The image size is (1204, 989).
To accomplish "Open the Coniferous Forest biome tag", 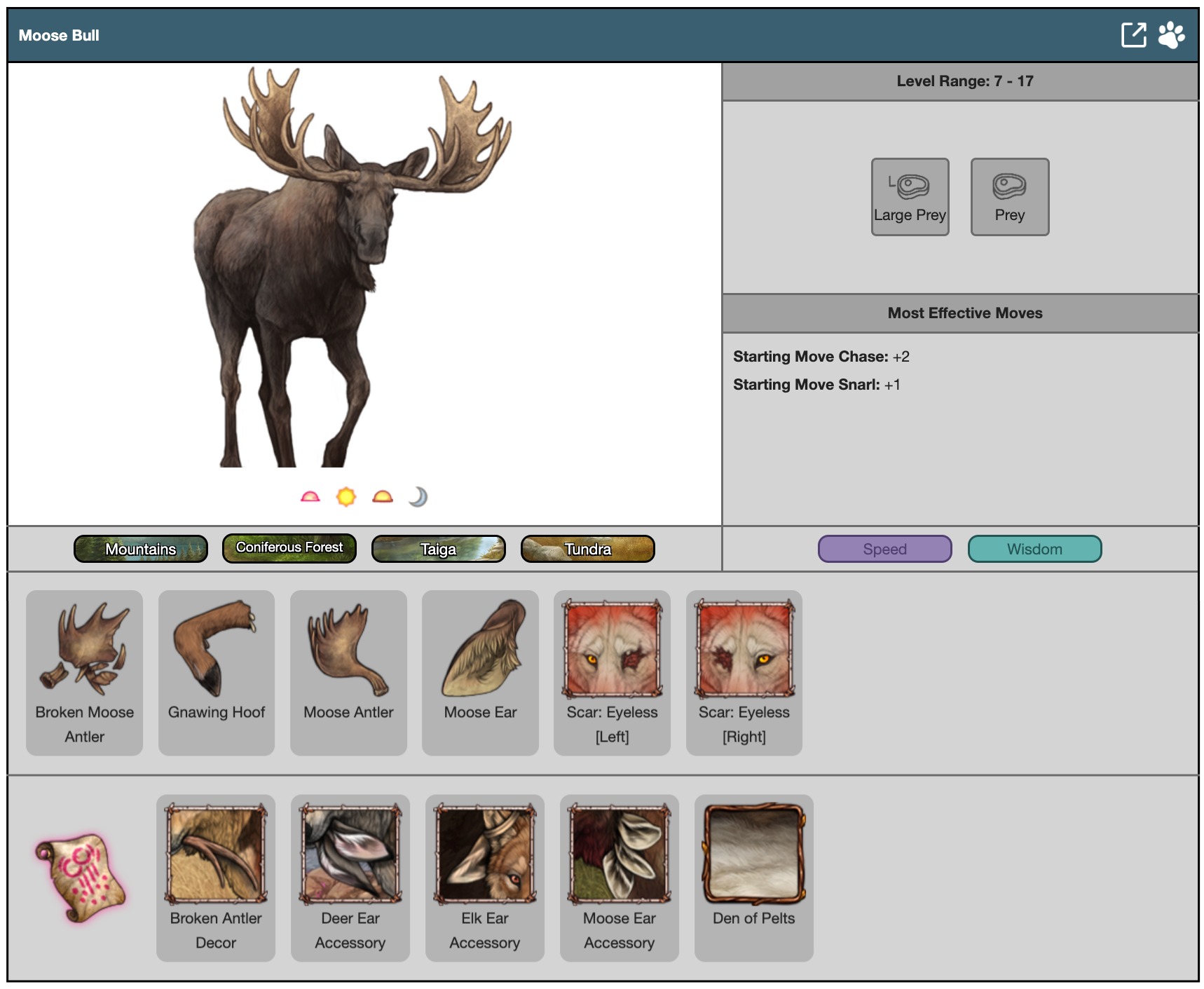I will [289, 548].
